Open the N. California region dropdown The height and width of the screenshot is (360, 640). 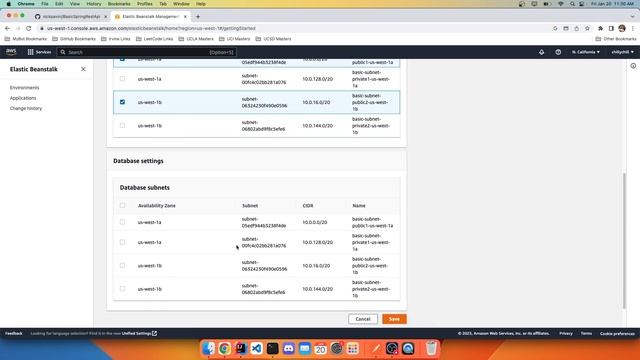[x=586, y=52]
